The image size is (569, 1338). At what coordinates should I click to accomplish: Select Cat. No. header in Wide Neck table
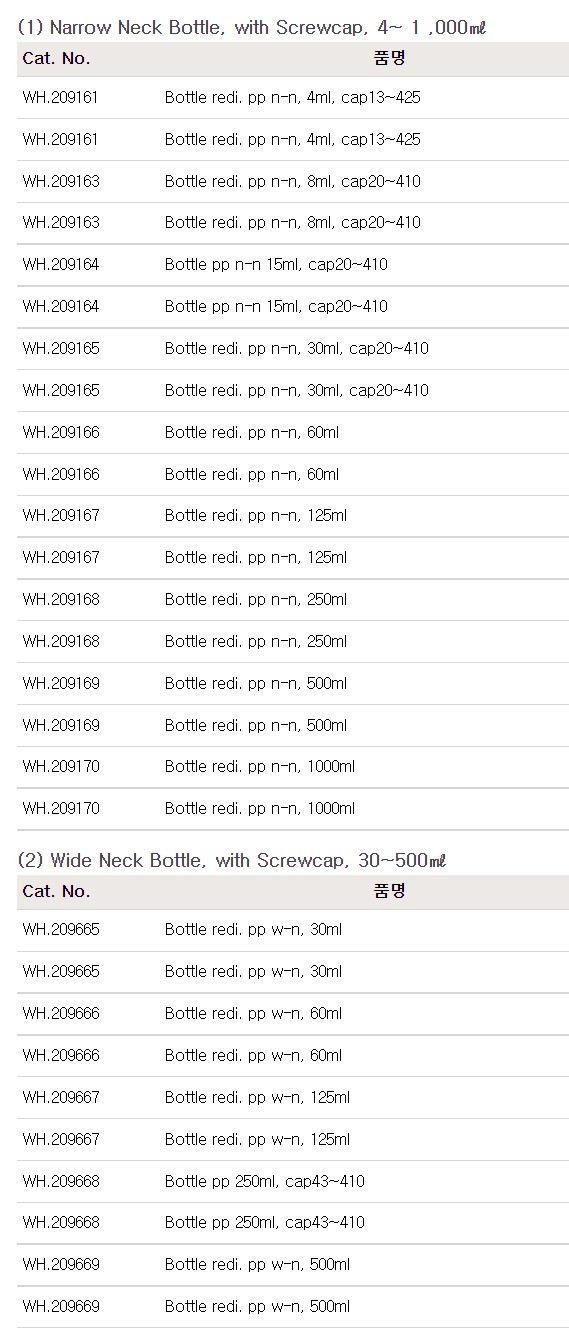click(x=56, y=891)
